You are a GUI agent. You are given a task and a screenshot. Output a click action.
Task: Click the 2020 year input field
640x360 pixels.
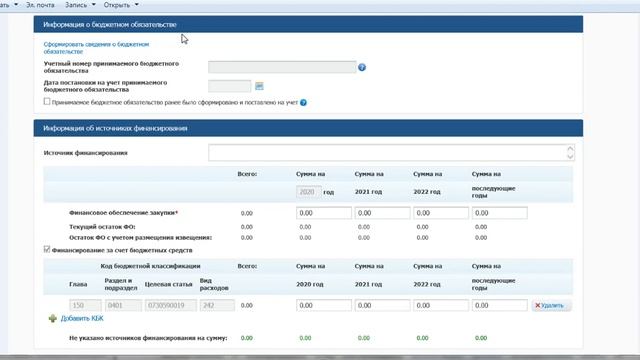[309, 192]
